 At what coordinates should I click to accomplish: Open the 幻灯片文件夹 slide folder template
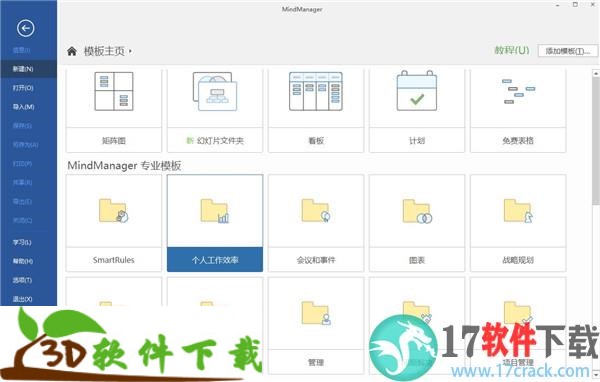click(x=215, y=111)
